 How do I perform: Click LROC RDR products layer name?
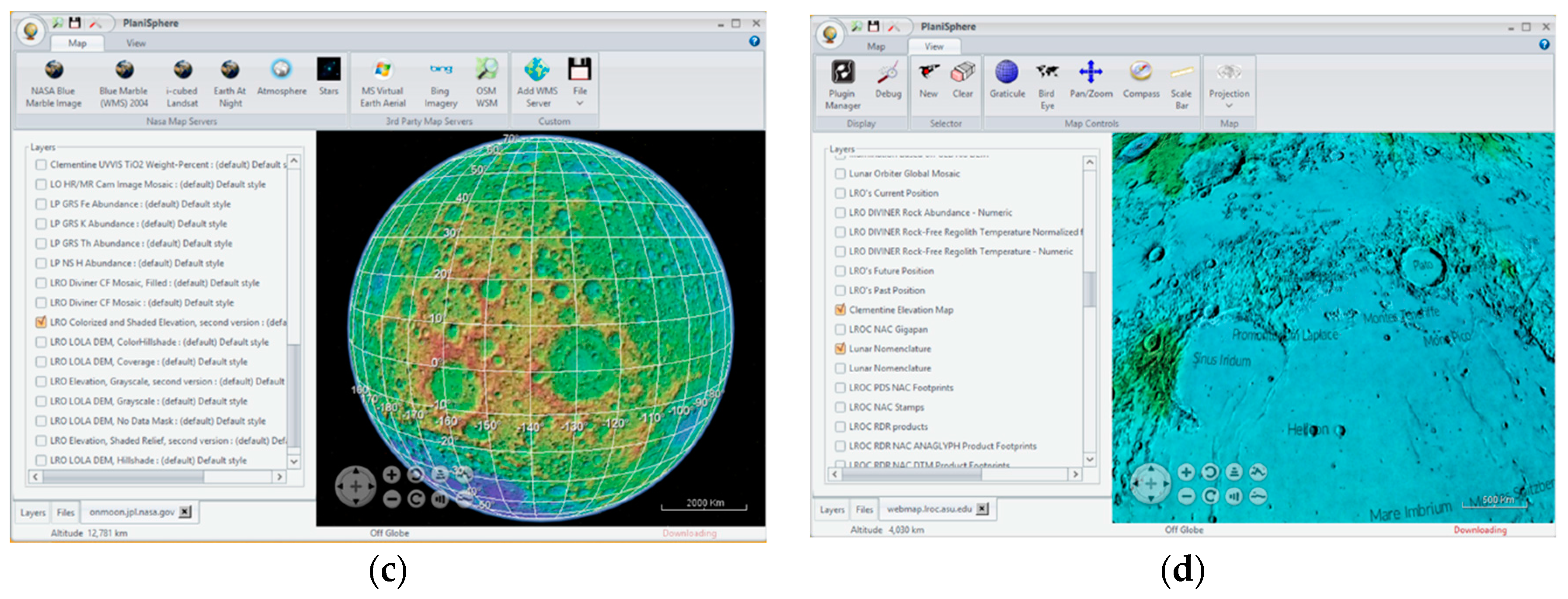(x=888, y=427)
